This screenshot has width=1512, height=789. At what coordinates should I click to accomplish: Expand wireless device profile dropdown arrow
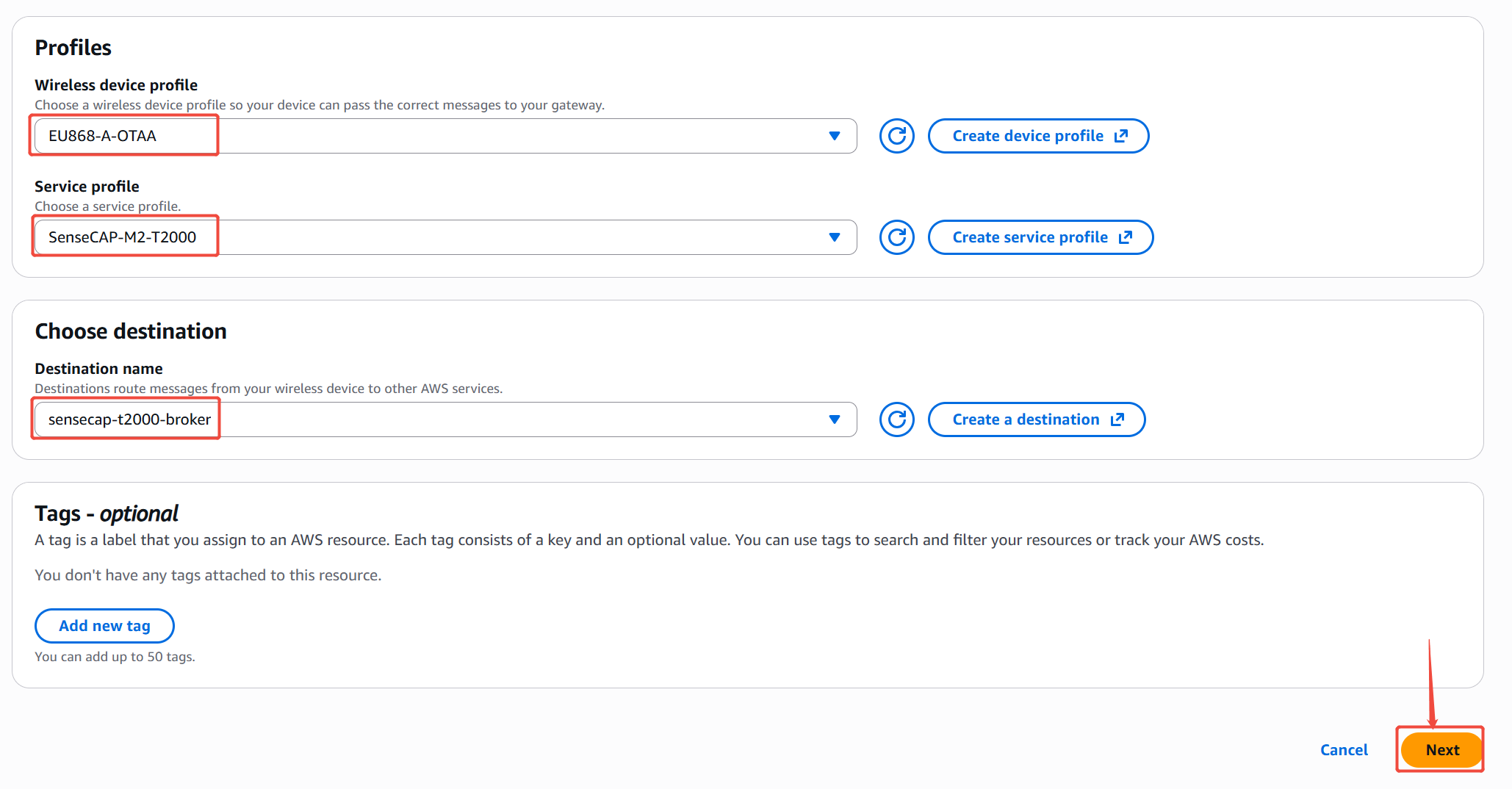(834, 136)
